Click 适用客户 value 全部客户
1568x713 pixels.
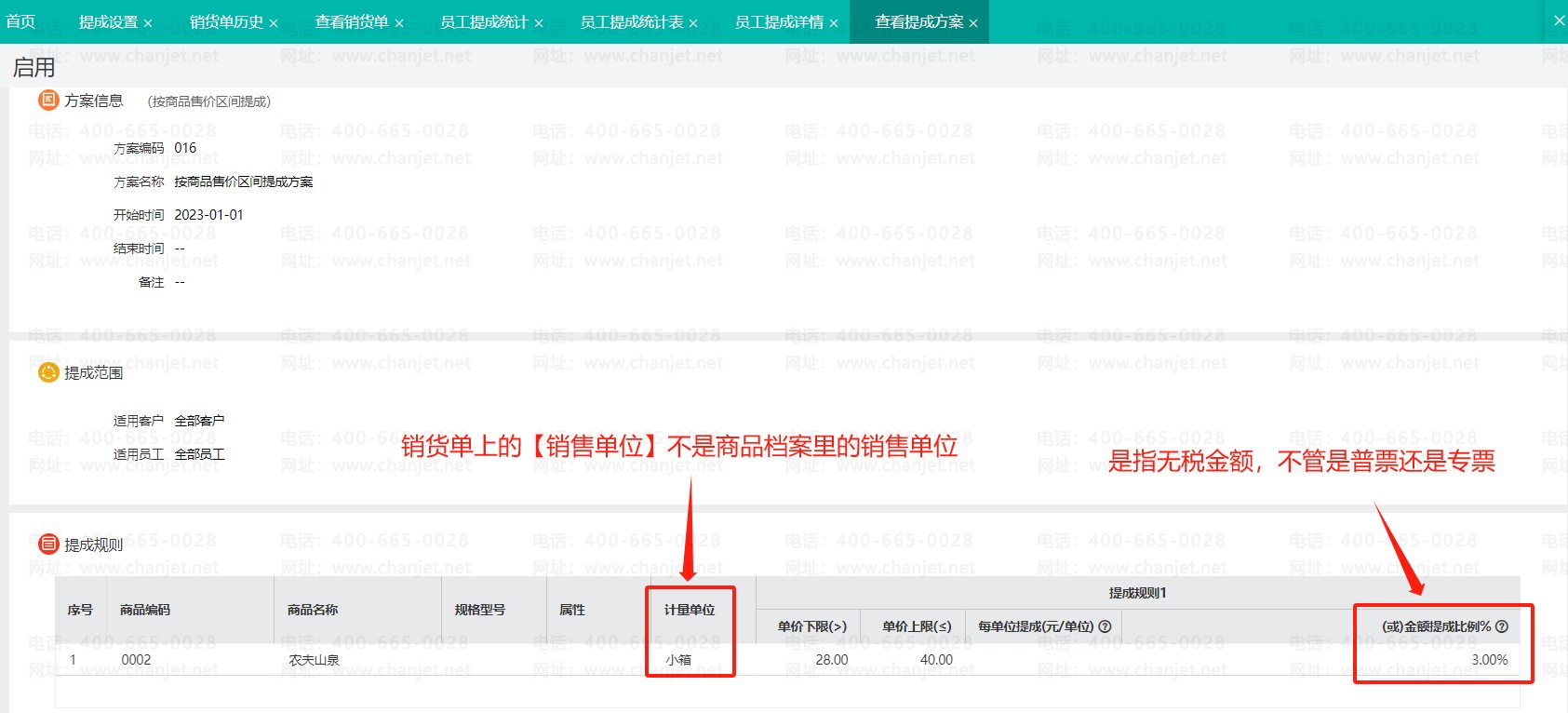pos(199,421)
